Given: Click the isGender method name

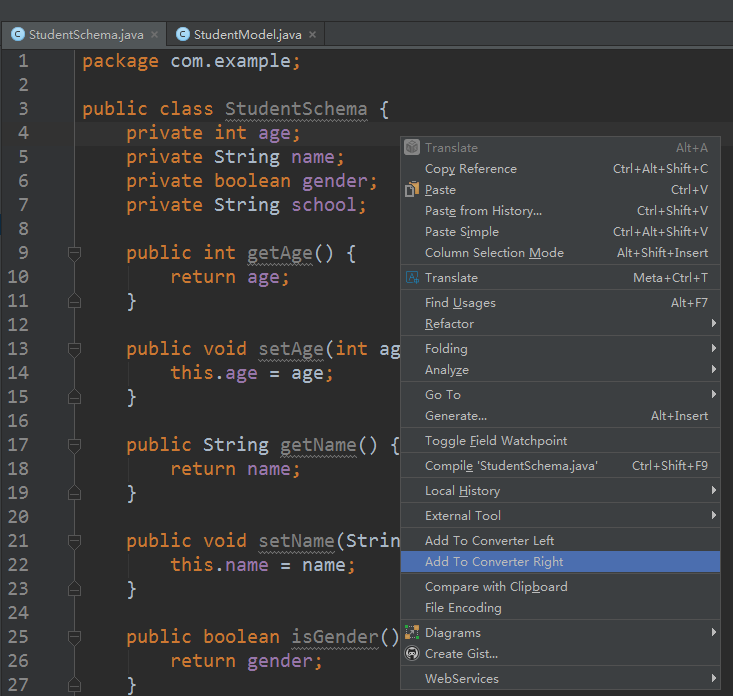Looking at the screenshot, I should pos(335,637).
